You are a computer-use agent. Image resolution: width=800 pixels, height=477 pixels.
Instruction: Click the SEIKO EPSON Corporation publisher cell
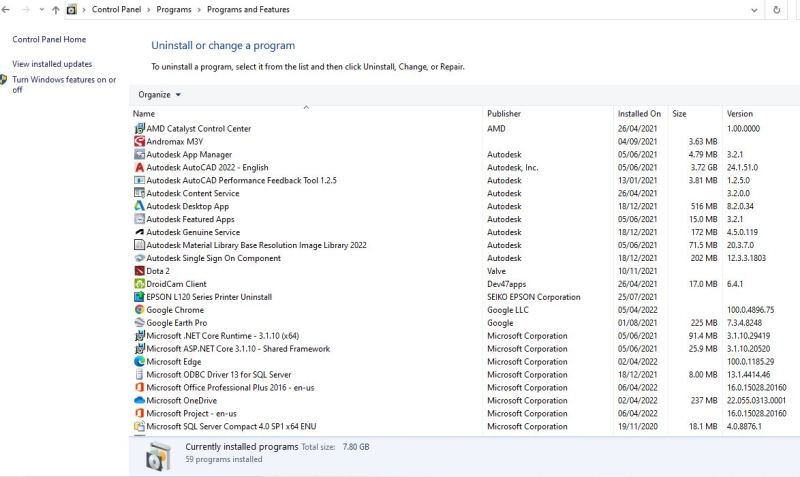pyautogui.click(x=534, y=297)
